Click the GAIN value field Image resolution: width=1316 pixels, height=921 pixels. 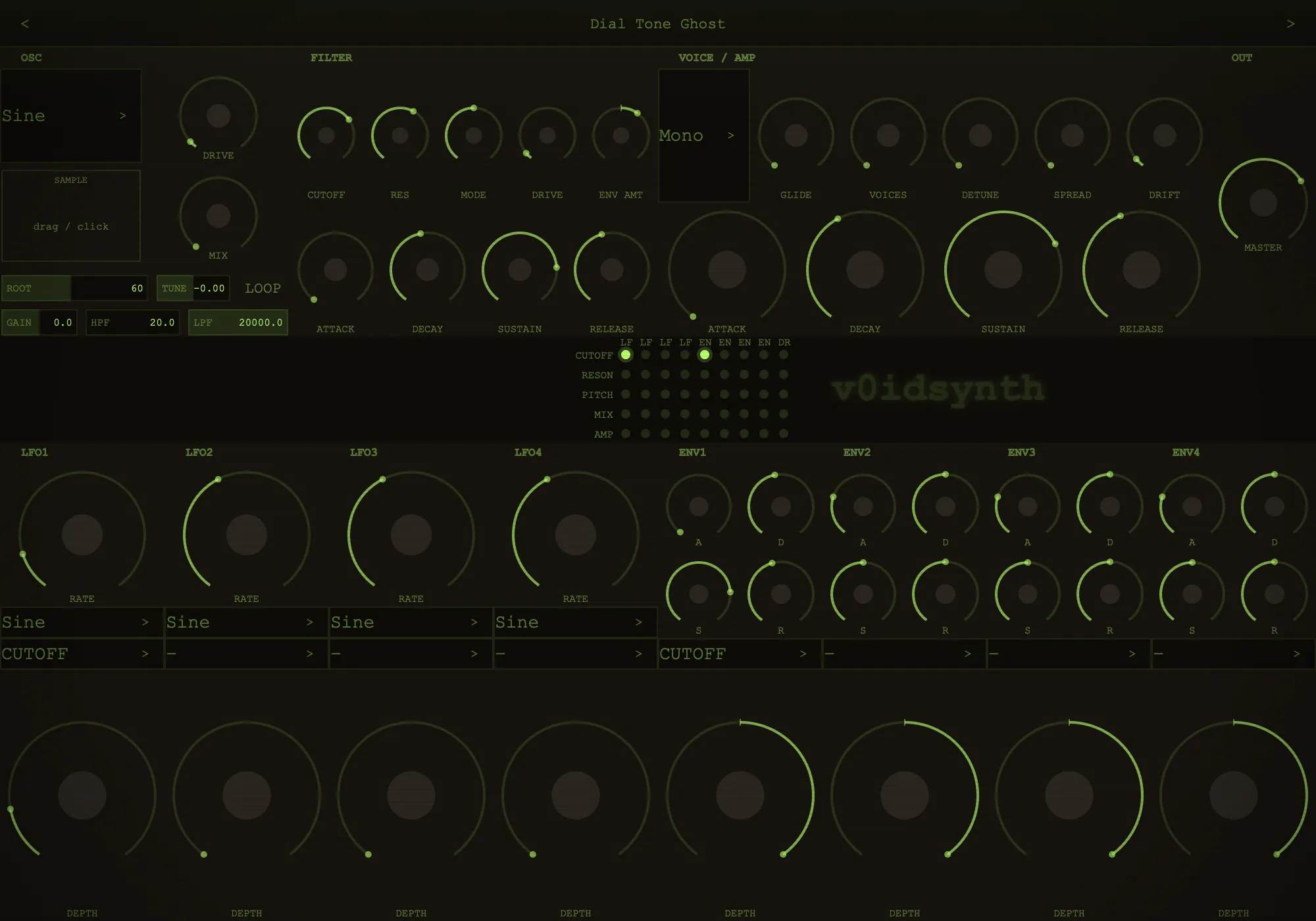coord(39,322)
